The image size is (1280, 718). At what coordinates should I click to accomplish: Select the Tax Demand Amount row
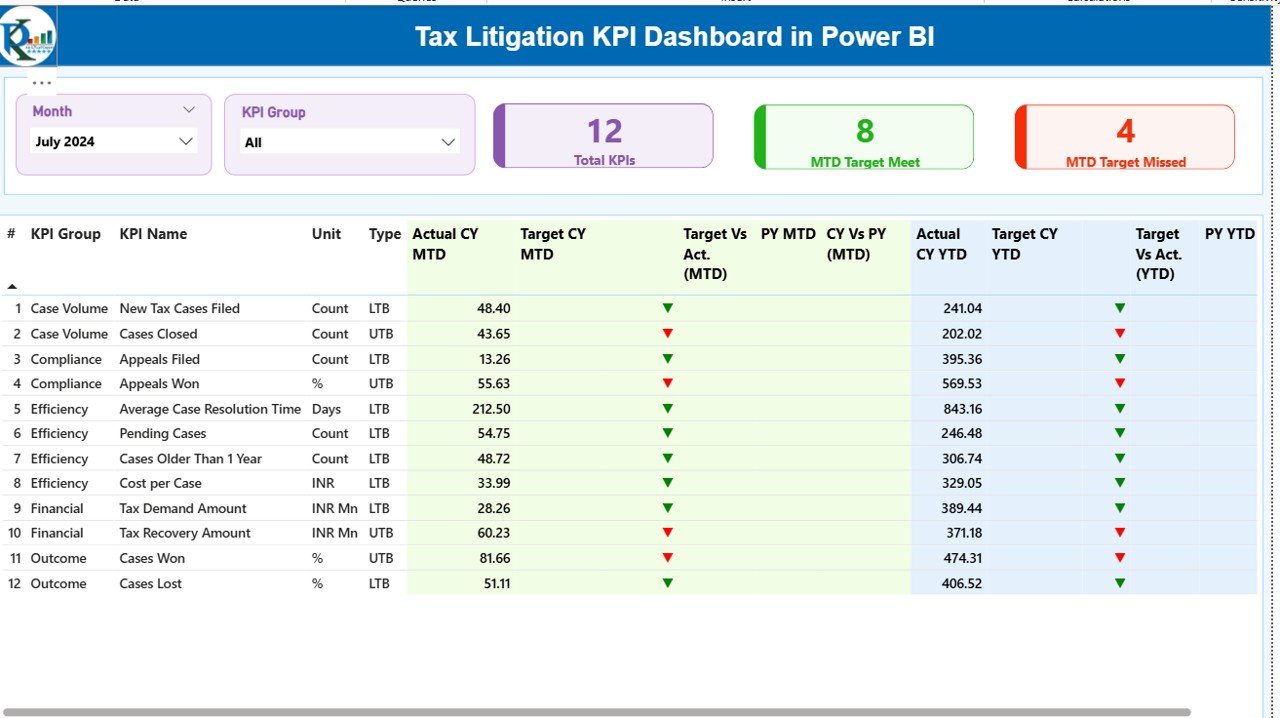coord(182,508)
